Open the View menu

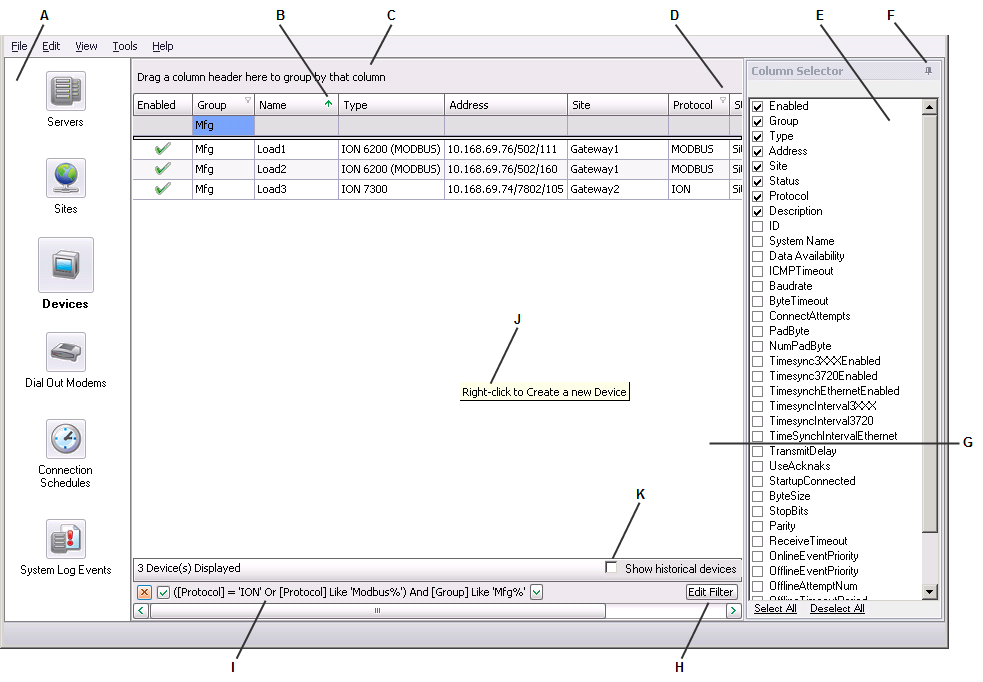(86, 46)
